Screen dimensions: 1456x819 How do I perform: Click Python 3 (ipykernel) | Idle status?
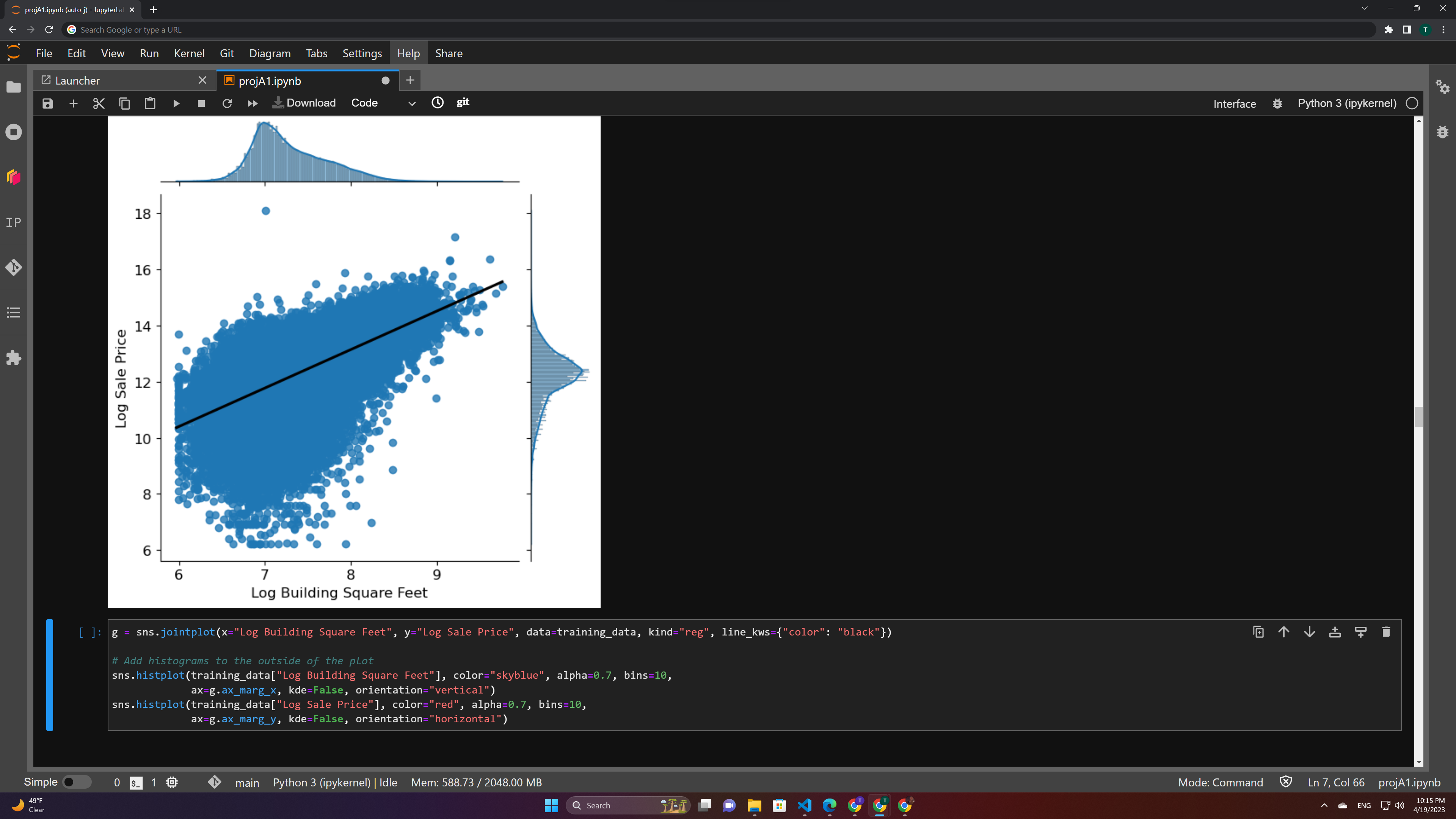click(x=335, y=782)
